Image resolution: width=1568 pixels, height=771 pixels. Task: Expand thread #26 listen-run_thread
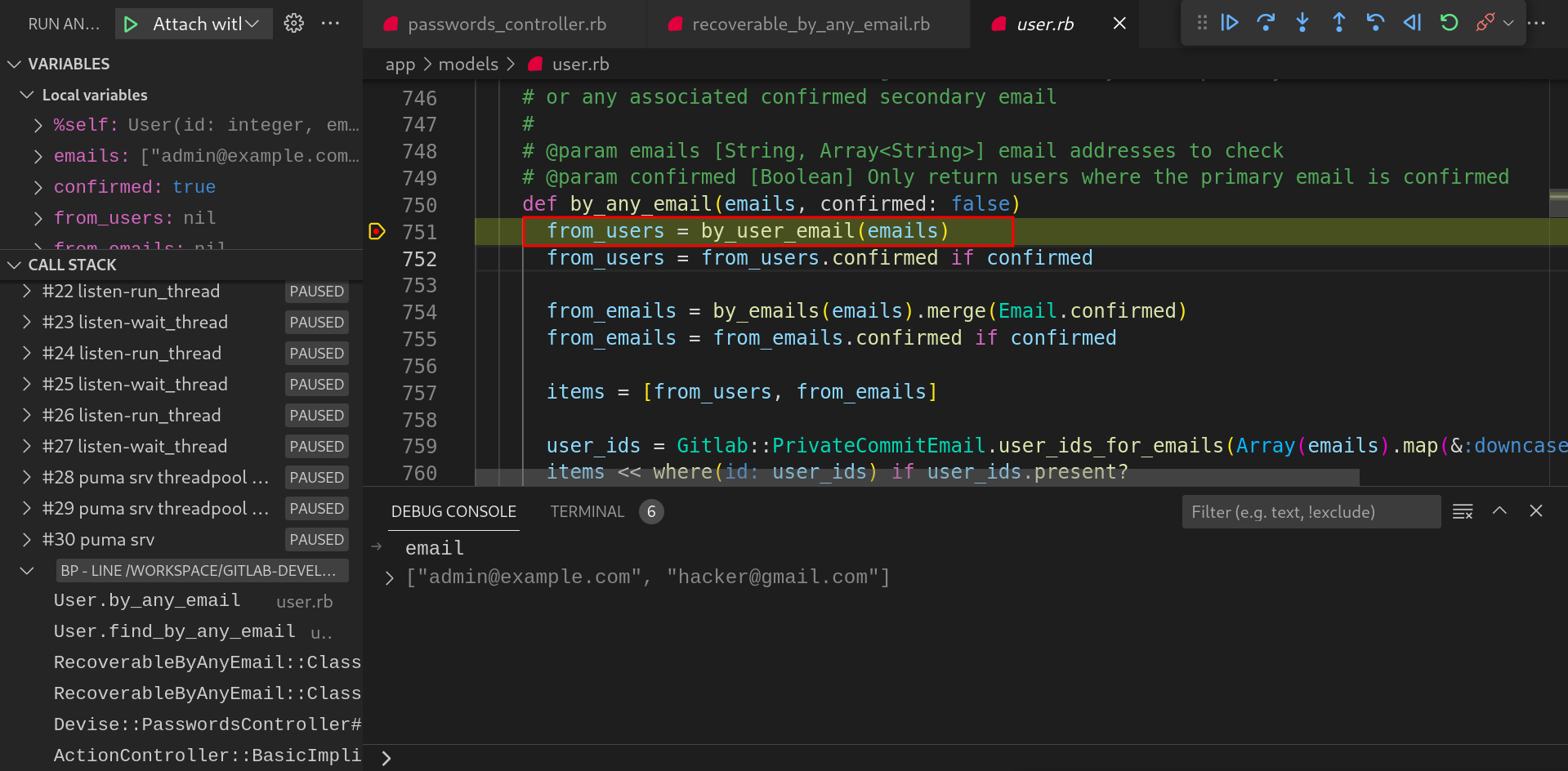click(27, 416)
